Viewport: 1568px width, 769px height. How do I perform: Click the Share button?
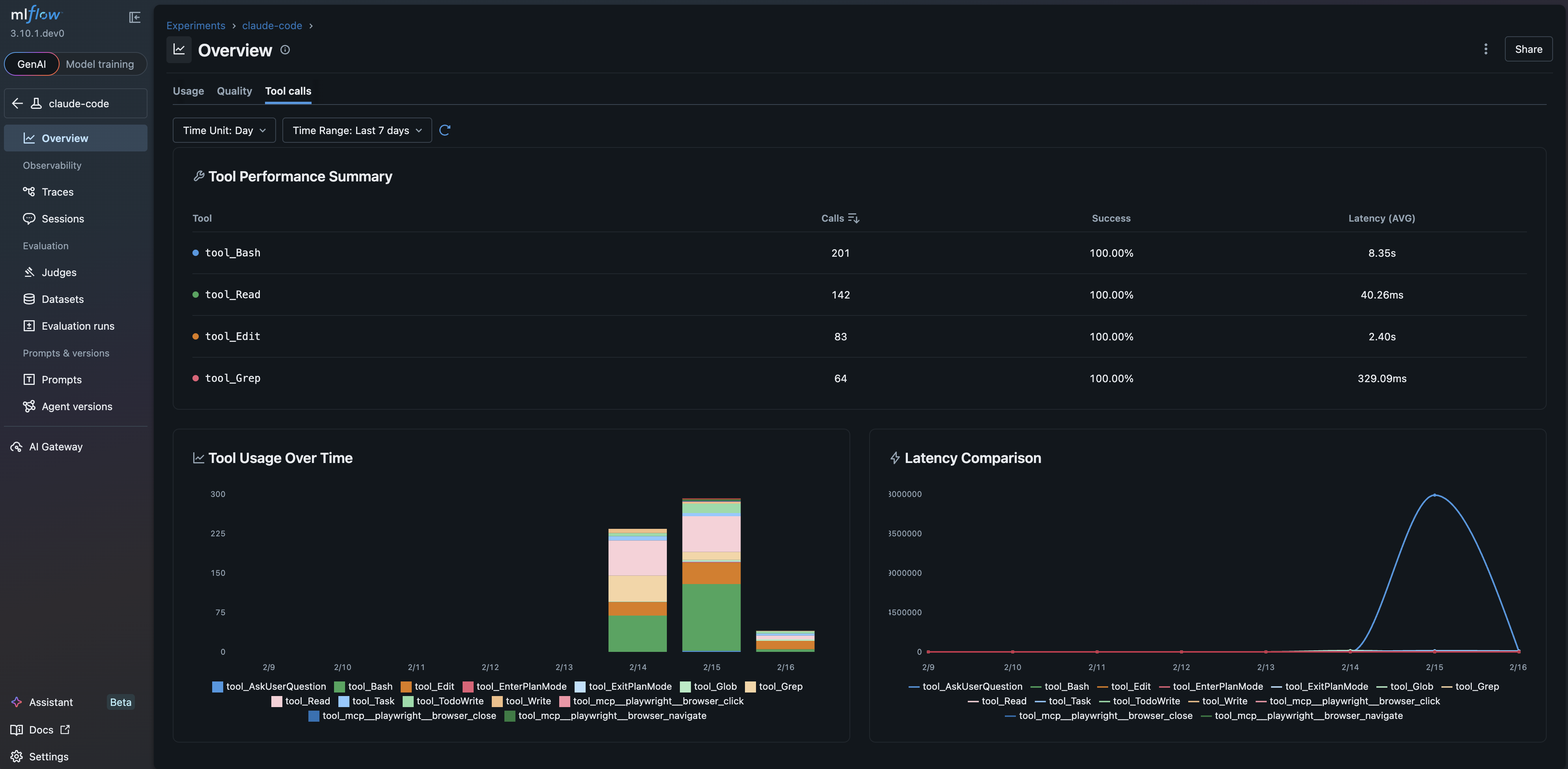[x=1529, y=49]
